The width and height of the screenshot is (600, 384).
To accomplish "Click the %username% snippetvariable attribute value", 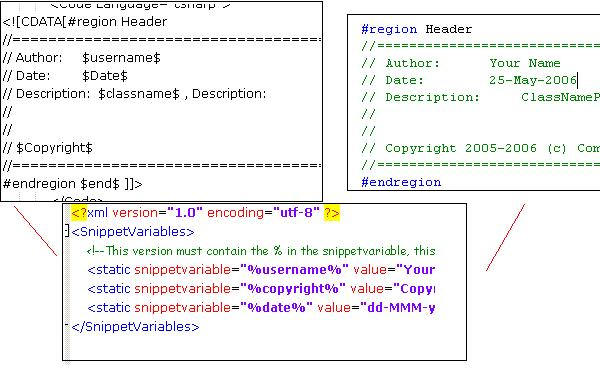I will (294, 270).
